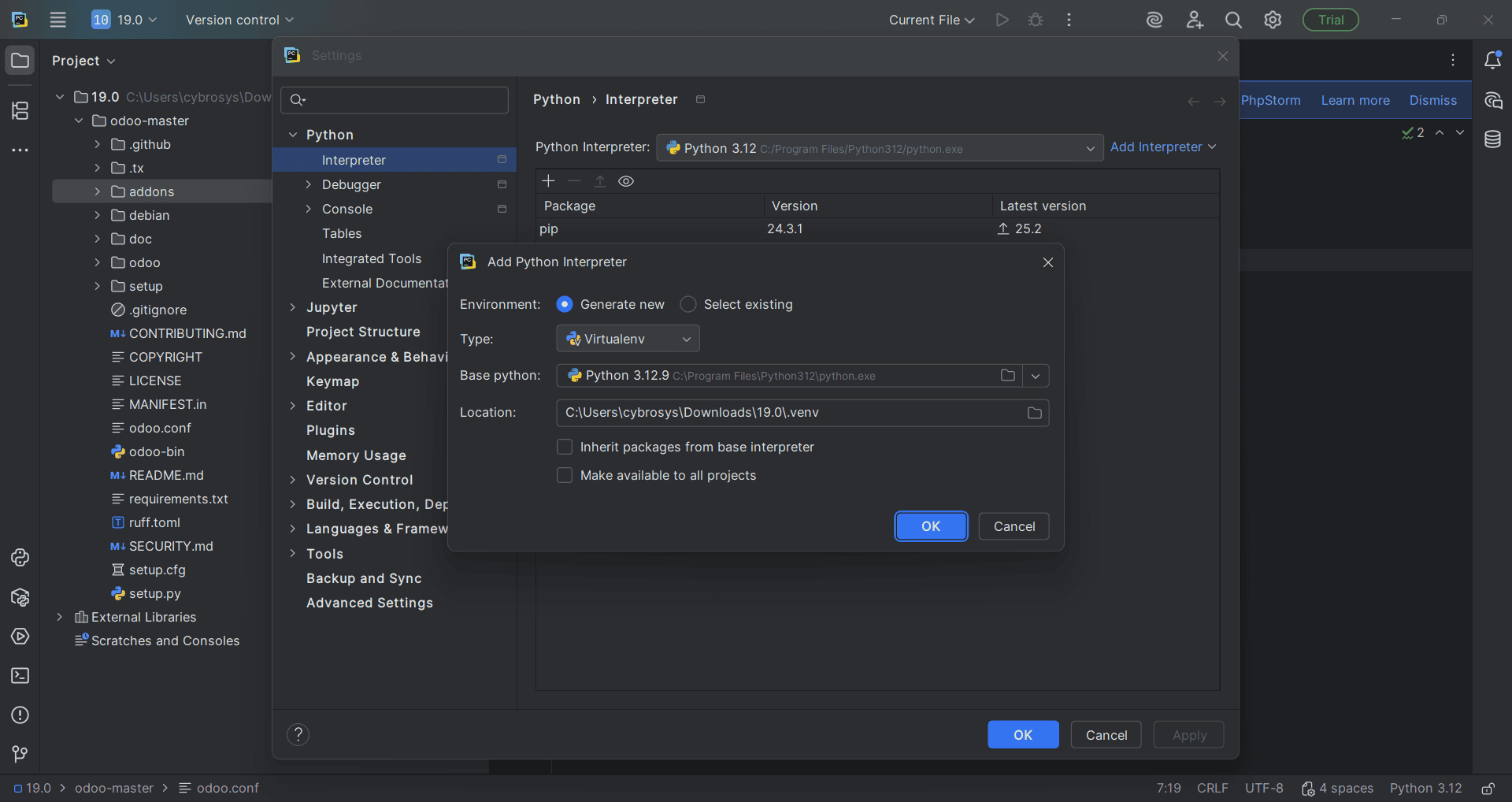1512x802 pixels.
Task: Collapse the Python settings group
Action: 292,135
